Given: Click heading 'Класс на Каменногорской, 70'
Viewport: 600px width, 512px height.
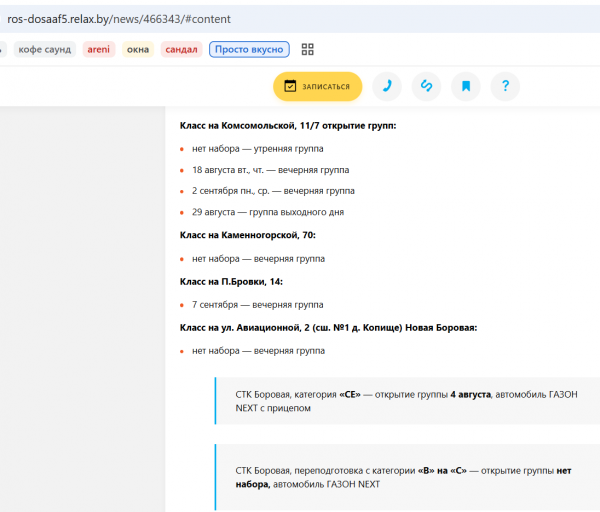Looking at the screenshot, I should (x=248, y=235).
